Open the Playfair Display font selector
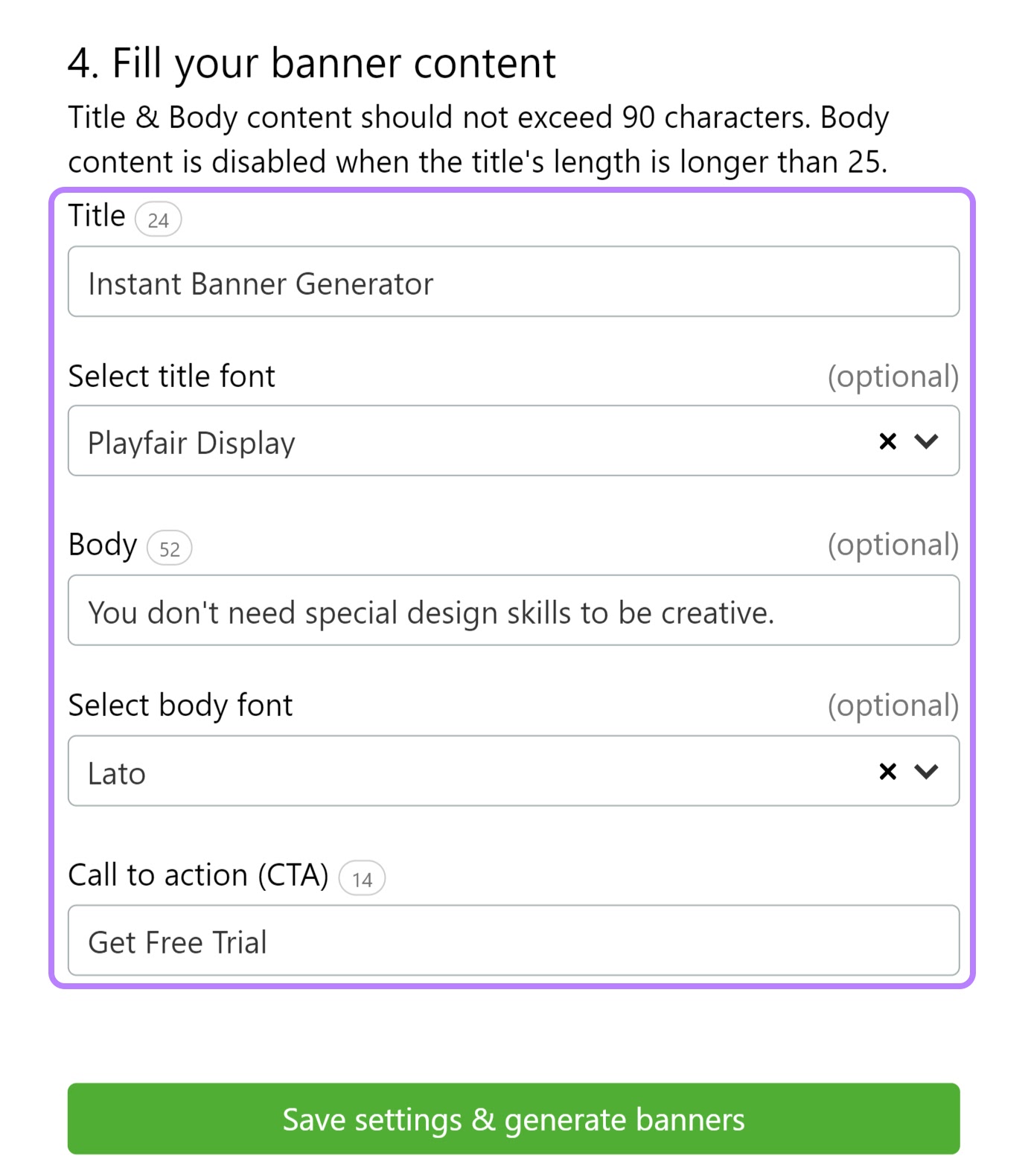 pyautogui.click(x=514, y=441)
